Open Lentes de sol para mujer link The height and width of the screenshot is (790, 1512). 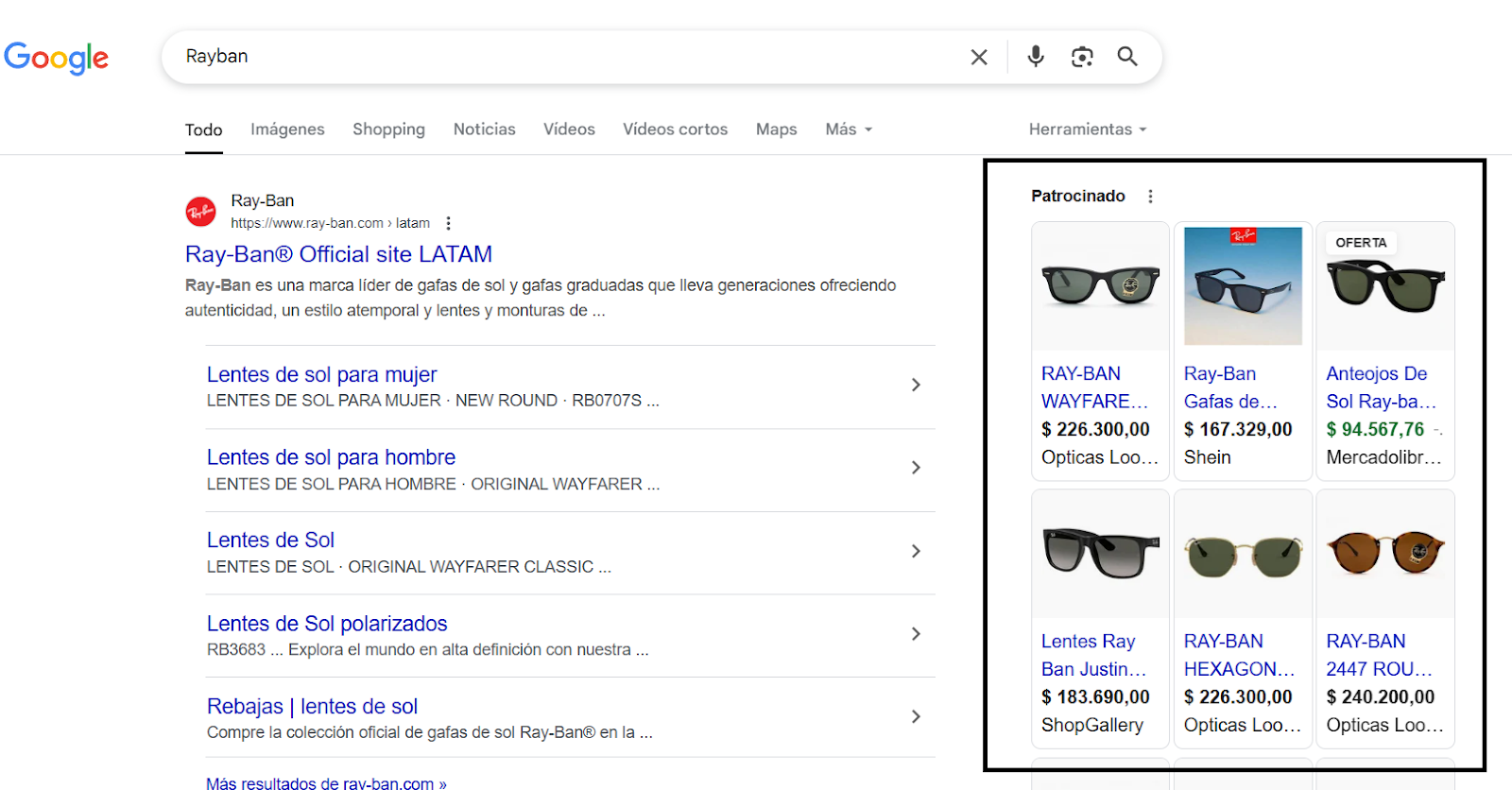point(321,374)
